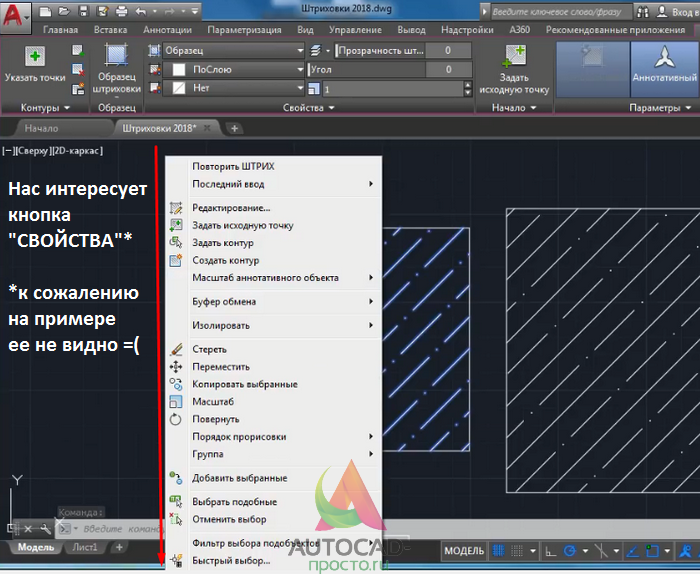
Task: Open the Главная ribbon tab
Action: click(x=60, y=30)
